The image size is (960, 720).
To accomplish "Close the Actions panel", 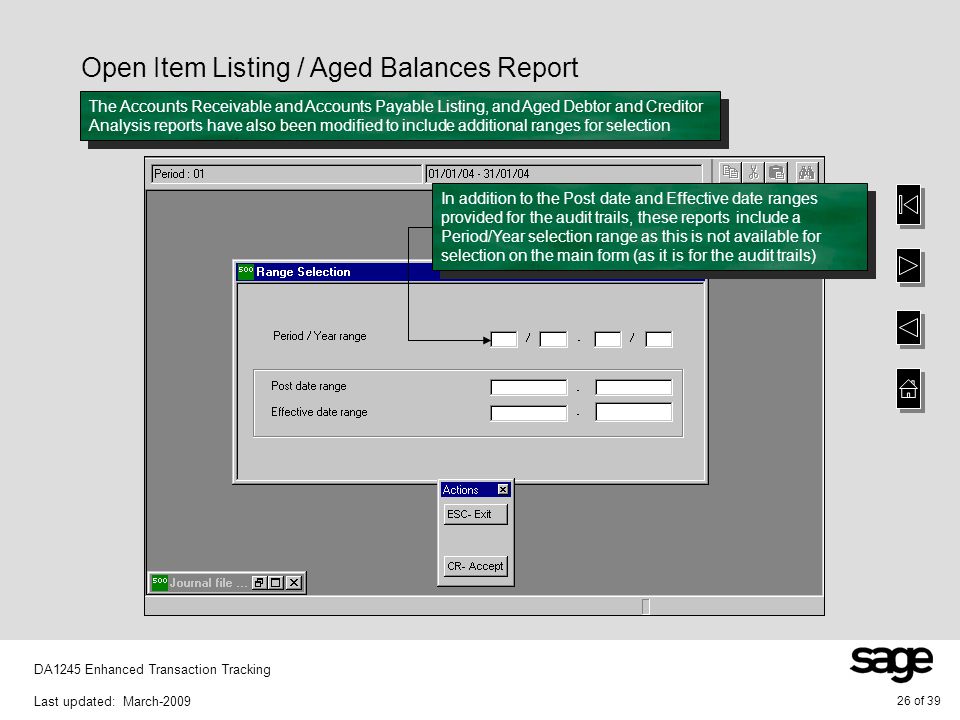I will coord(503,489).
